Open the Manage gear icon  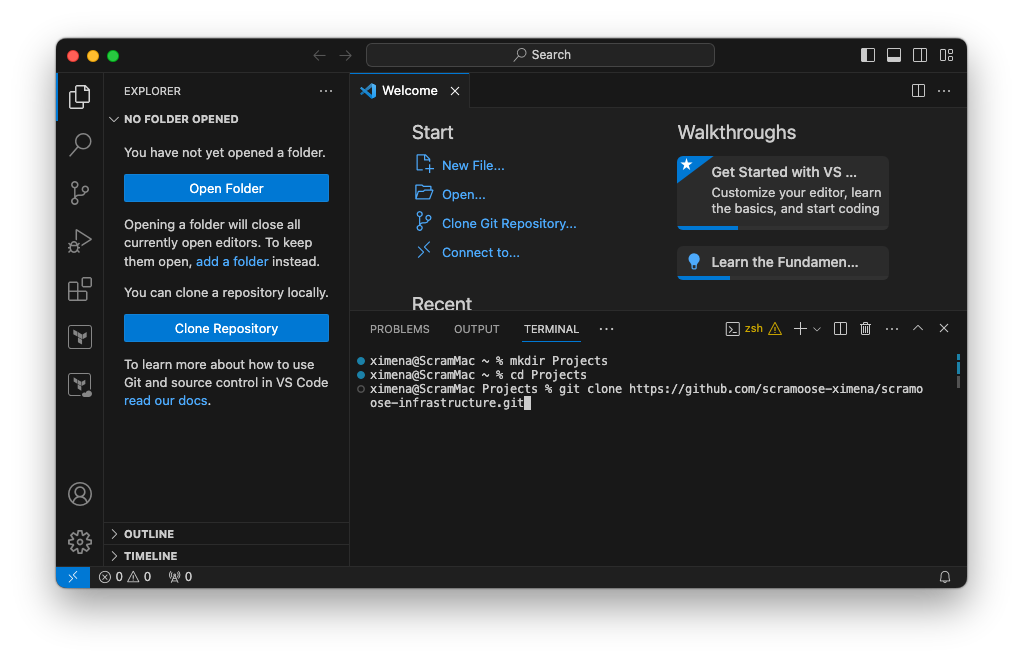pyautogui.click(x=80, y=542)
